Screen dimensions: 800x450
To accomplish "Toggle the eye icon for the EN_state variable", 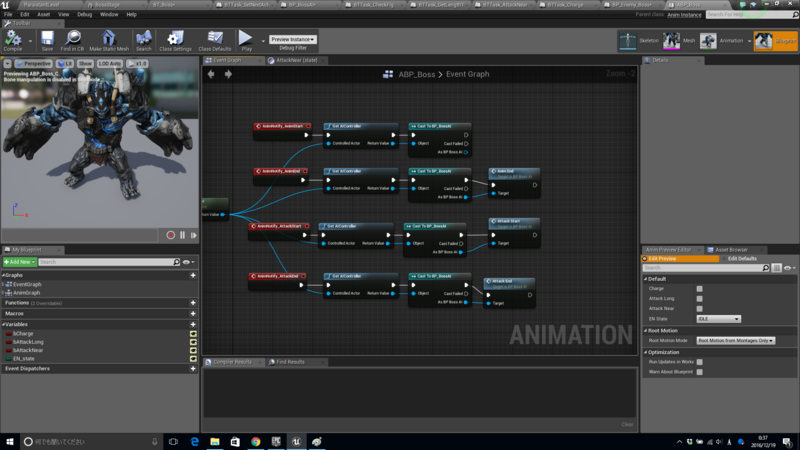I will point(193,359).
